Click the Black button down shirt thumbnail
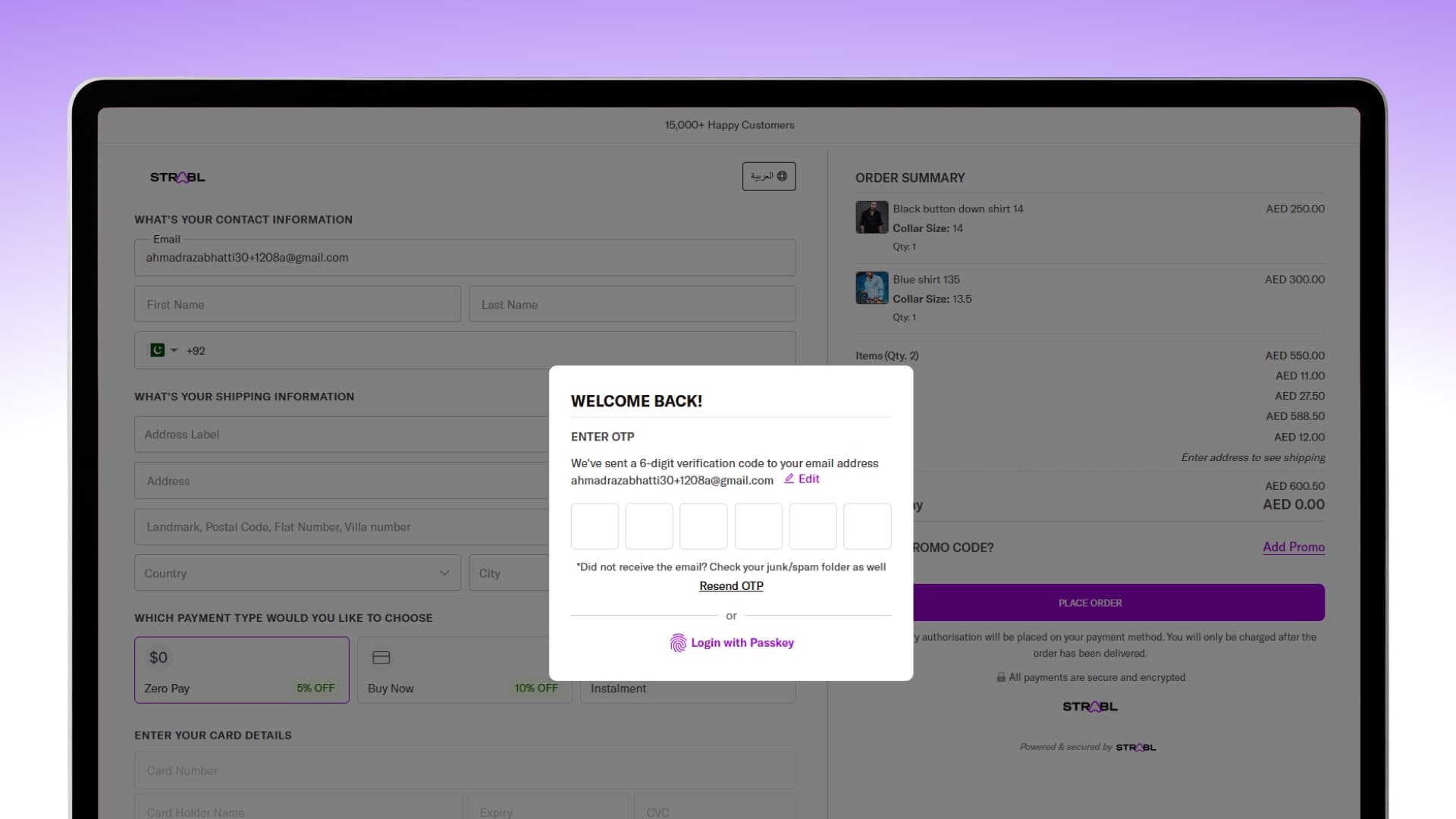The height and width of the screenshot is (819, 1456). pos(871,218)
